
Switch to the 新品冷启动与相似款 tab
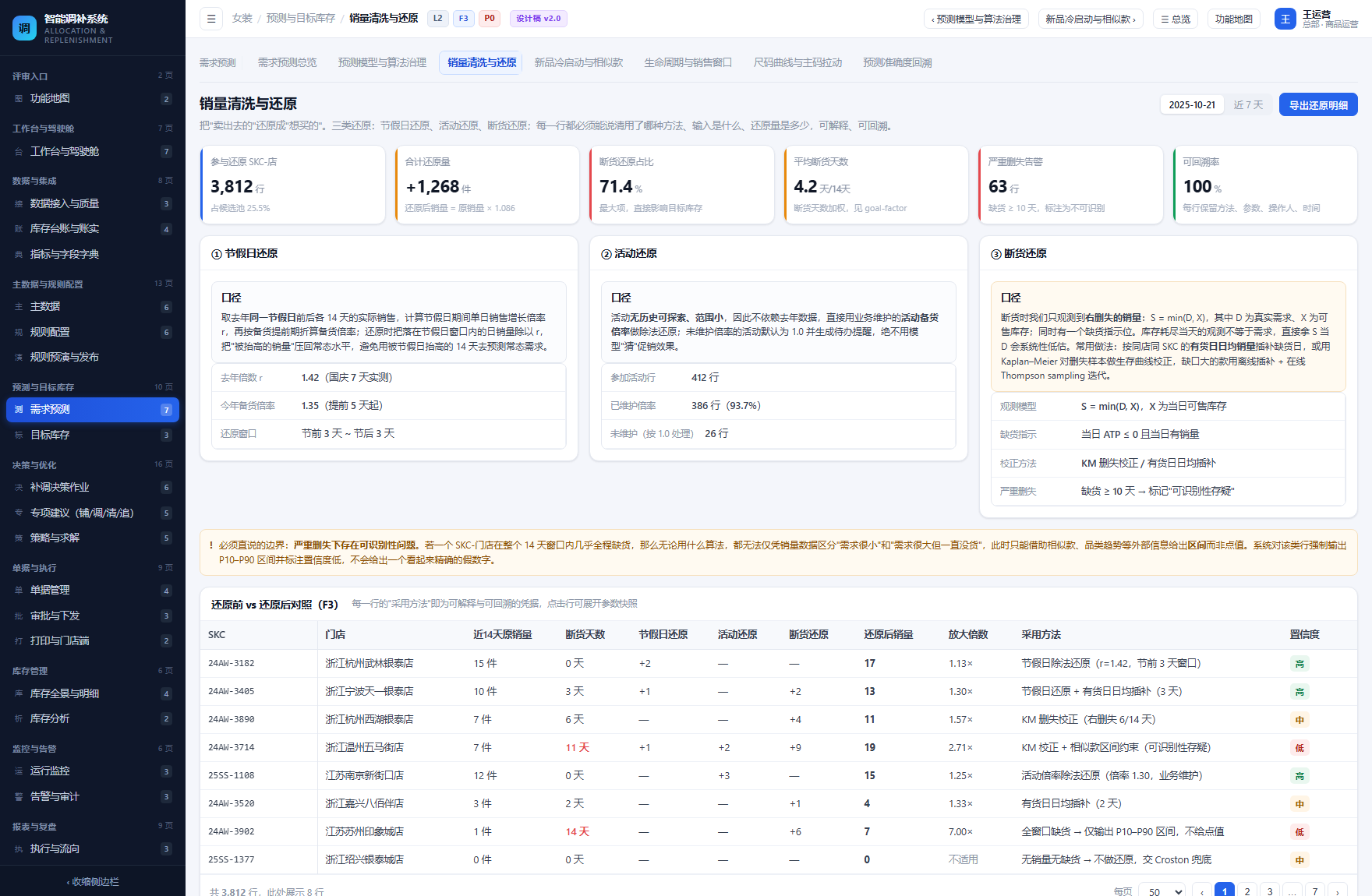pos(578,63)
